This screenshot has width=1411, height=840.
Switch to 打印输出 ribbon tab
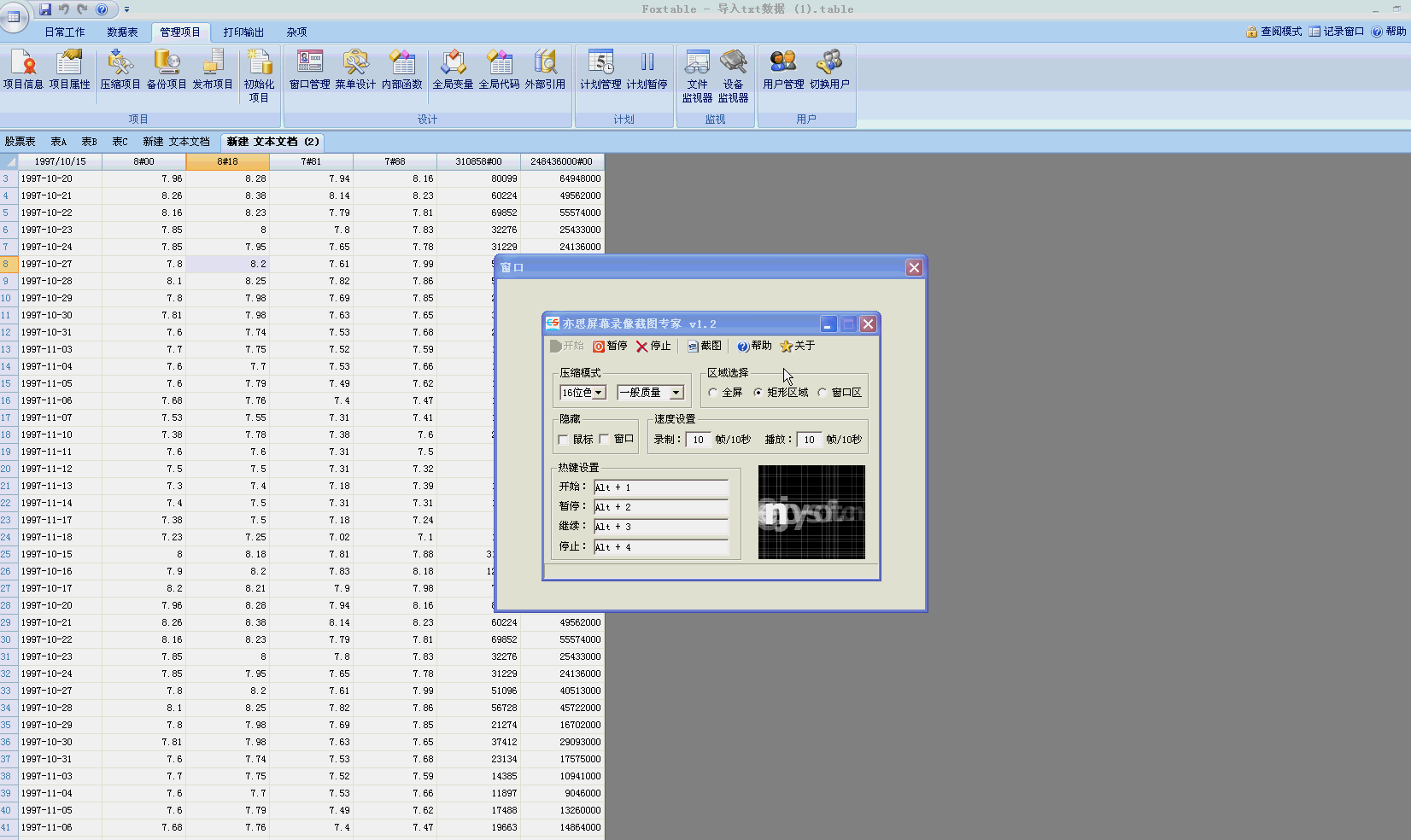(x=243, y=32)
